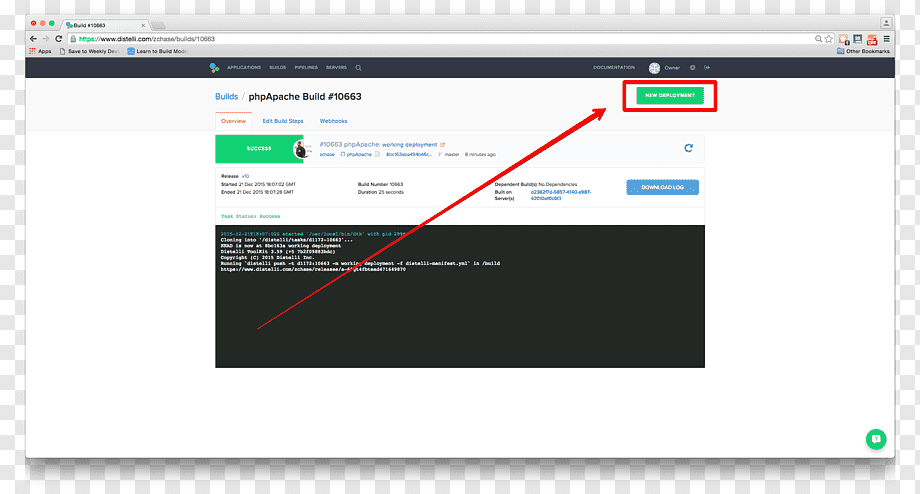
Task: Switch to the Overview tab
Action: 234,121
